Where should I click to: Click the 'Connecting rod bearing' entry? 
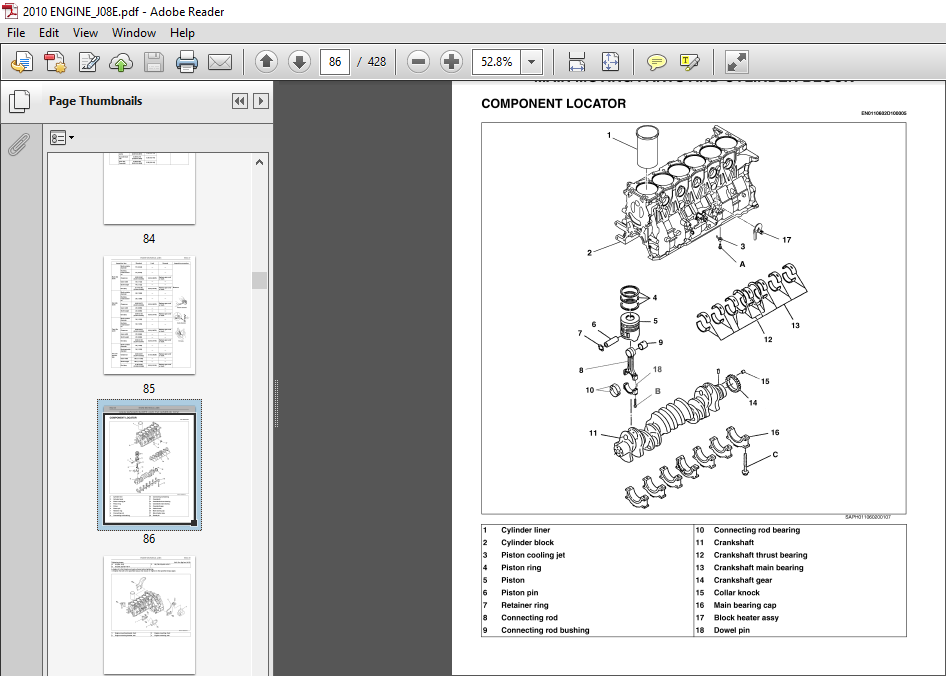[x=757, y=530]
